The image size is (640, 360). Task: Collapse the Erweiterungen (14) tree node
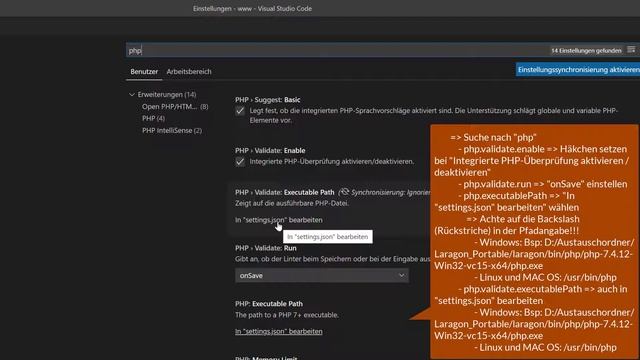tap(132, 95)
